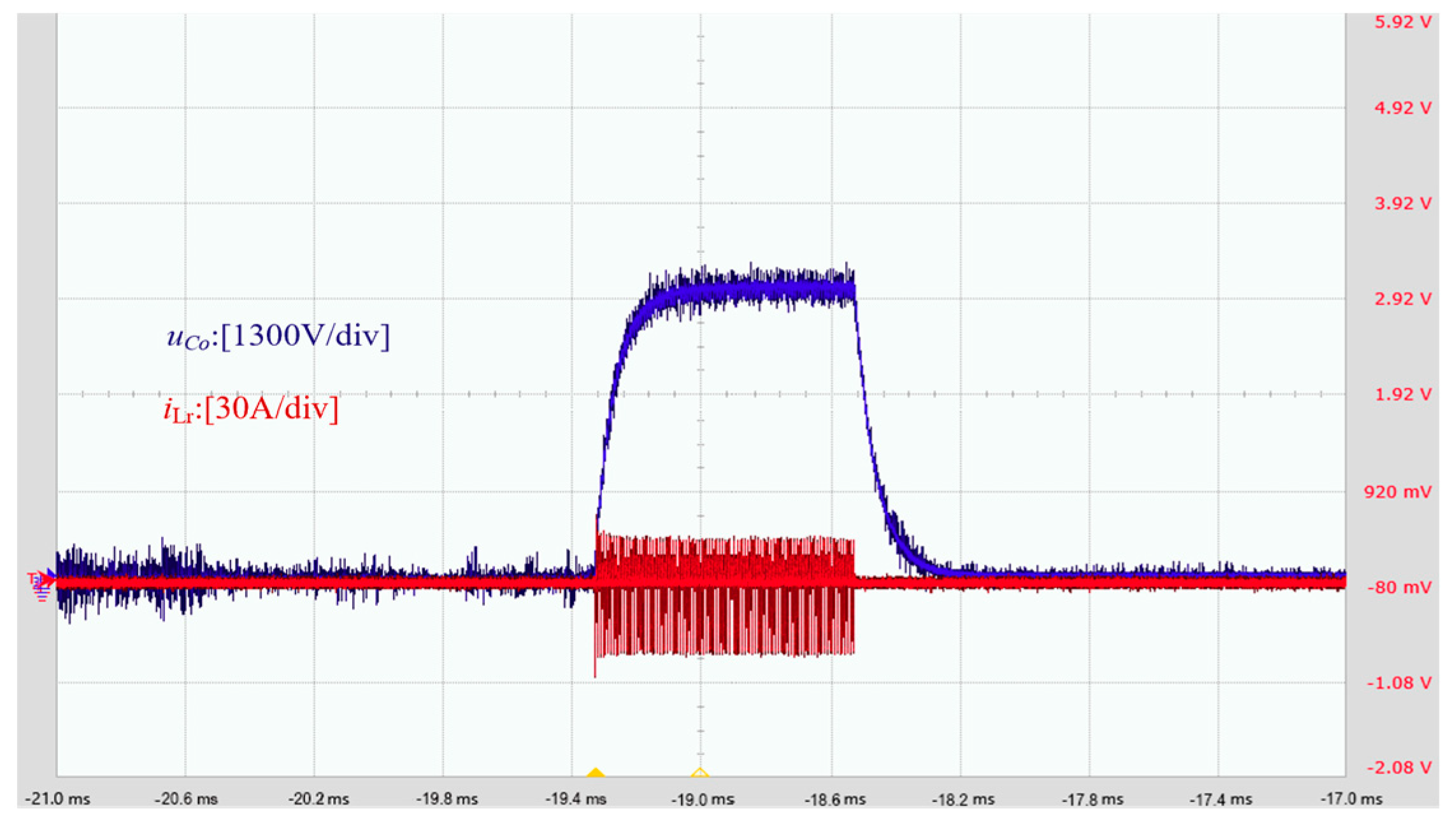Click the -1.08 V vertical axis label
Image resolution: width=1456 pixels, height=827 pixels.
pos(1399,683)
